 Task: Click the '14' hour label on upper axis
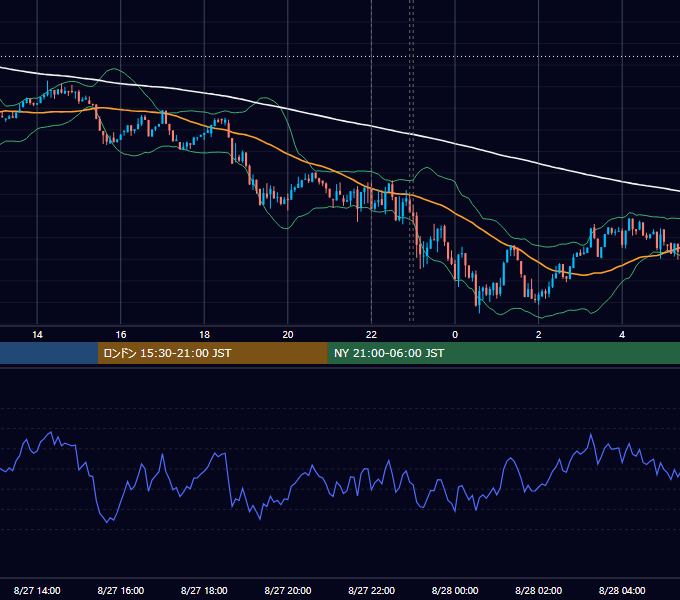[x=37, y=335]
